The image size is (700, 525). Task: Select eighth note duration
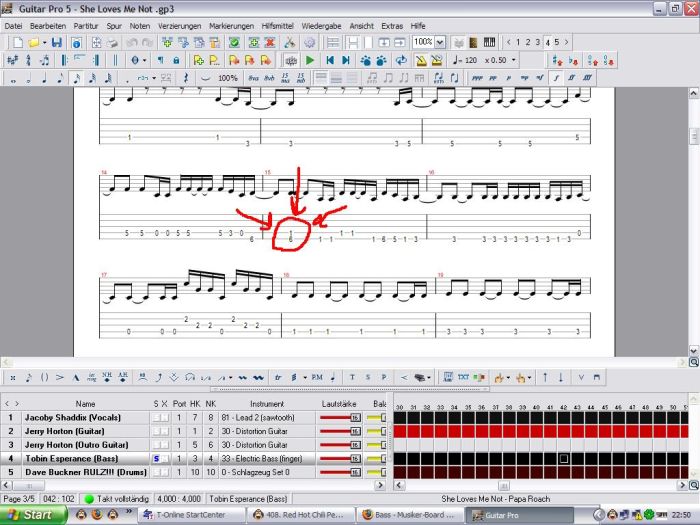tap(60, 79)
